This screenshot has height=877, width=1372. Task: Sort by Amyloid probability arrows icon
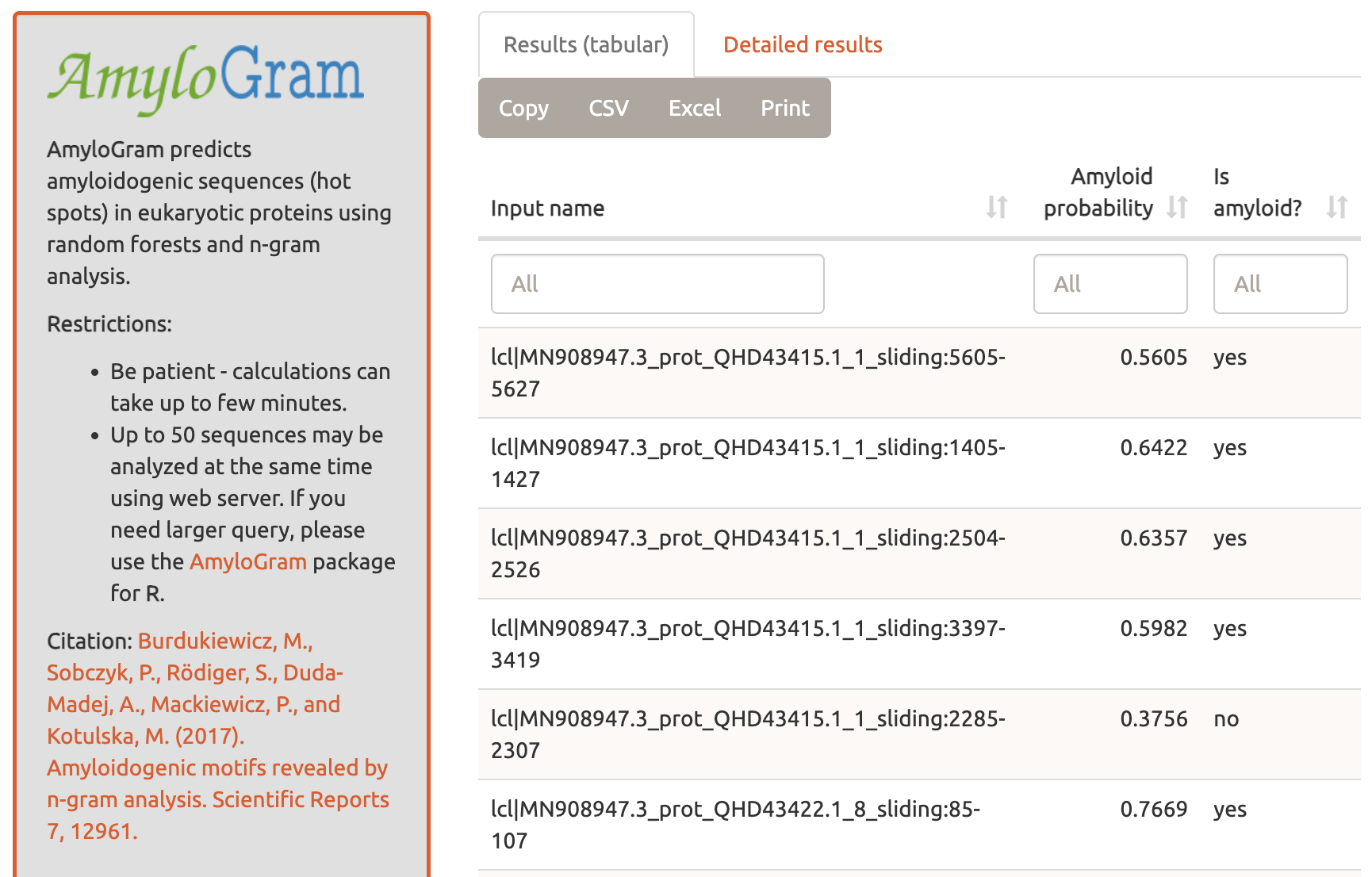click(1177, 208)
